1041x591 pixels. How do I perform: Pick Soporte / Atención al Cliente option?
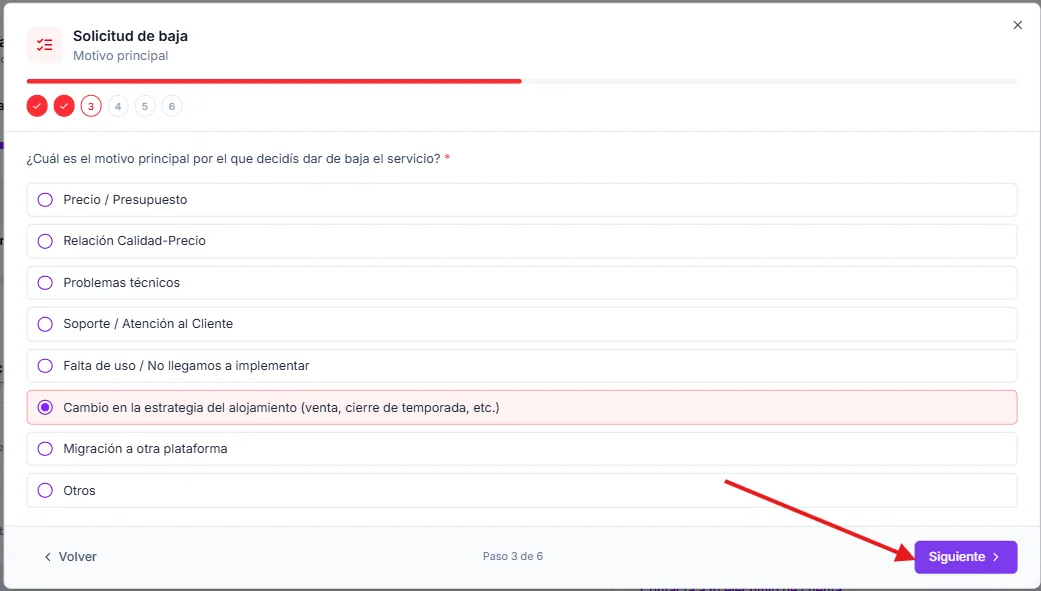[522, 324]
